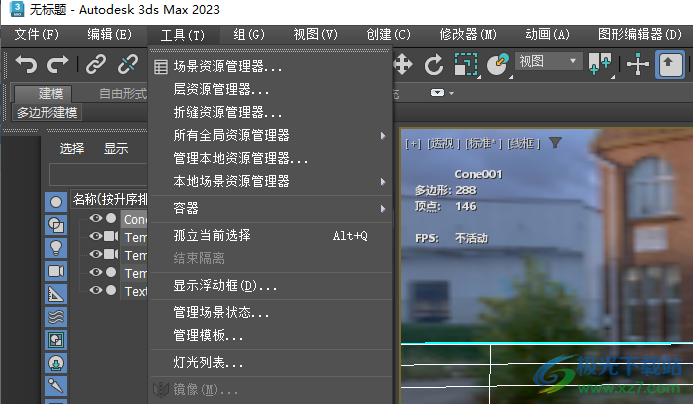
Task: Click the space warps filter wave icon
Action: [56, 317]
